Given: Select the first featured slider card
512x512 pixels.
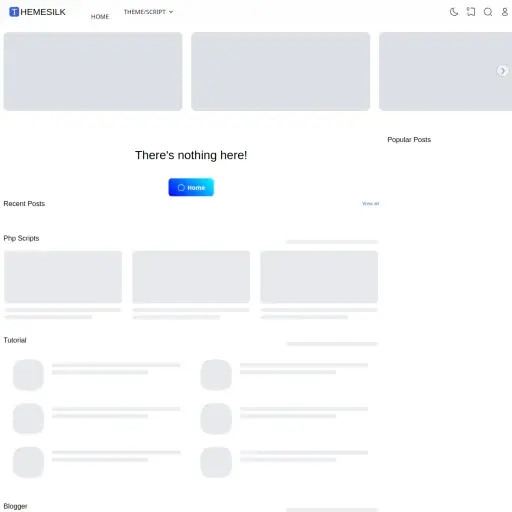Looking at the screenshot, I should [x=93, y=71].
